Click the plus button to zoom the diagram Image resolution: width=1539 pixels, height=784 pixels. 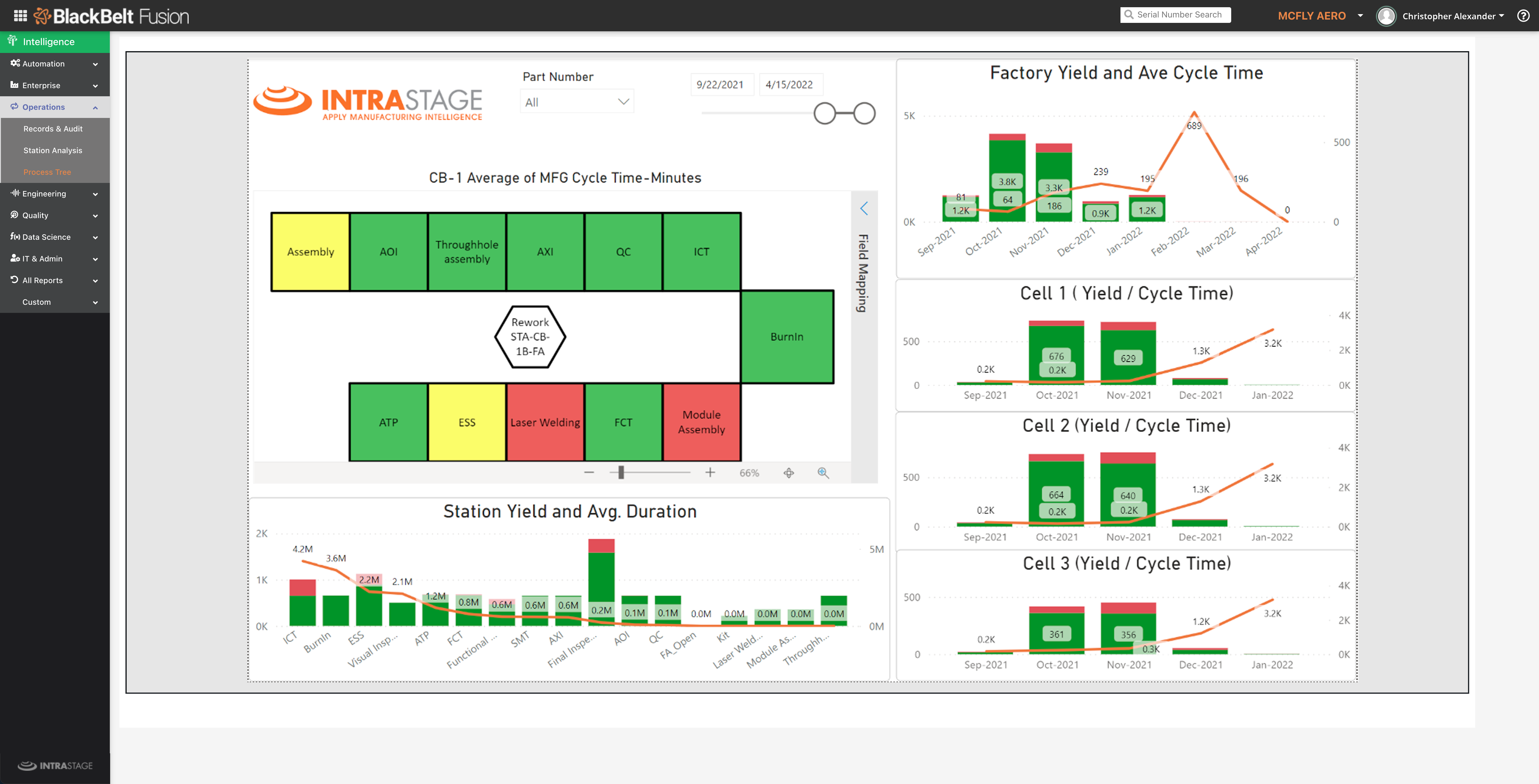pyautogui.click(x=710, y=472)
